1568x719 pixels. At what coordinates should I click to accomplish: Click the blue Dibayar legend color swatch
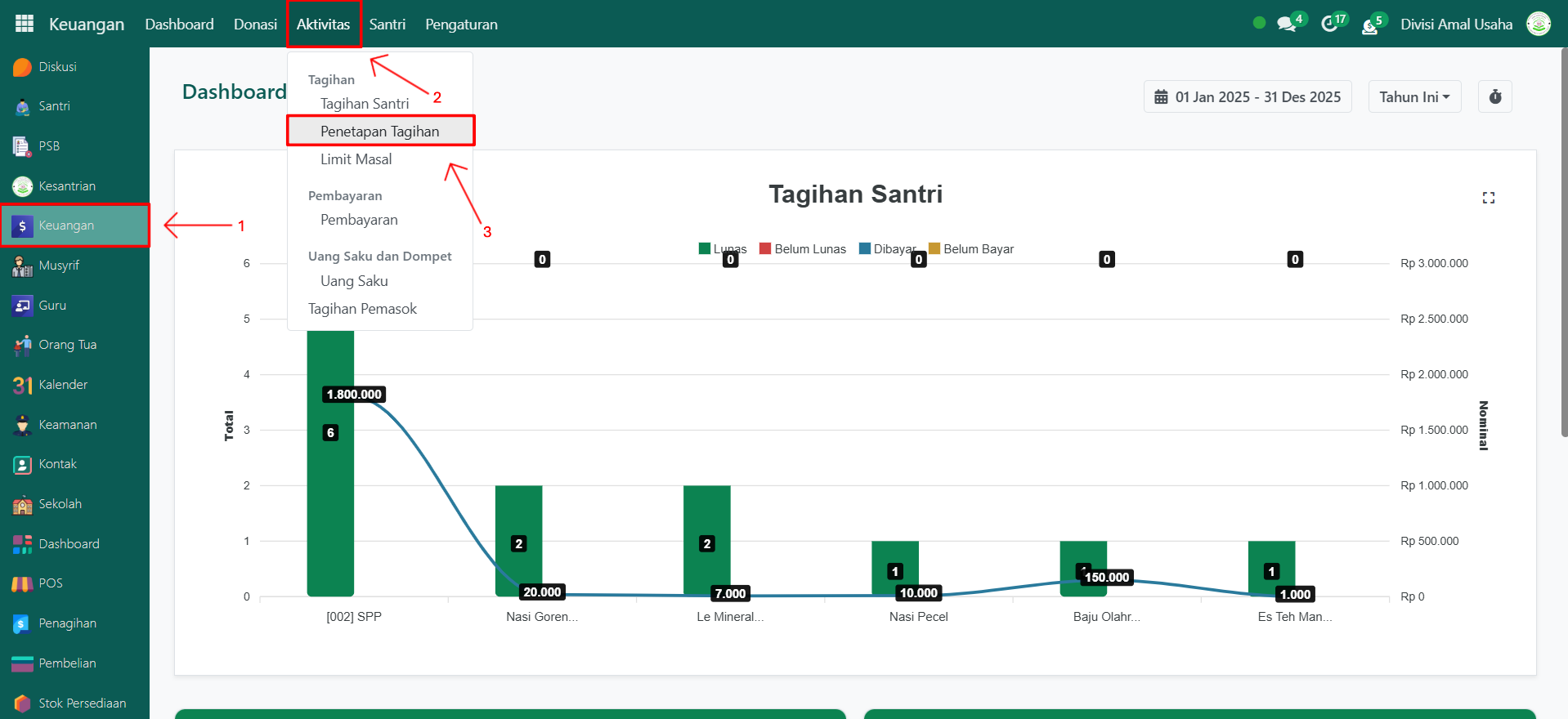pyautogui.click(x=865, y=249)
